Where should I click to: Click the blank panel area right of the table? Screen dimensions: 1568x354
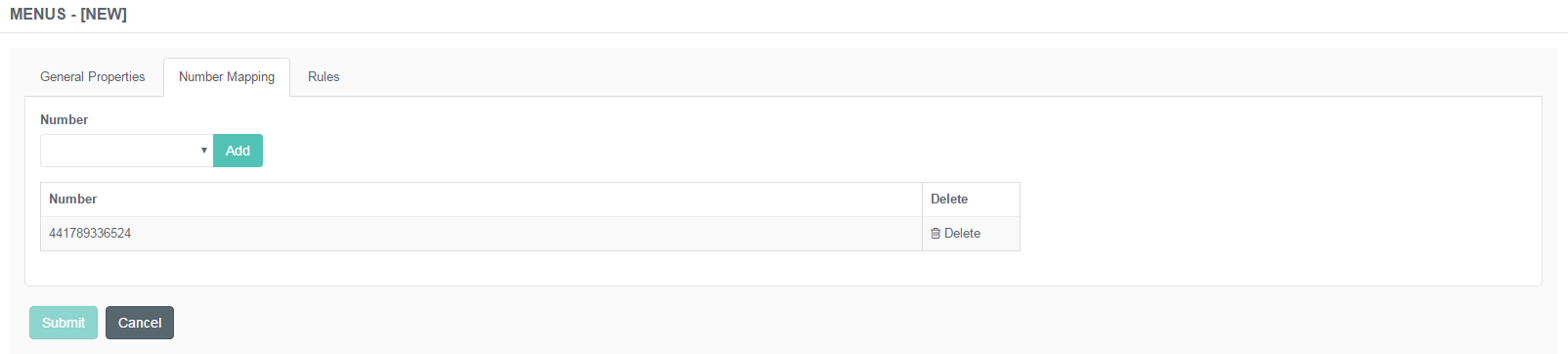1281,216
